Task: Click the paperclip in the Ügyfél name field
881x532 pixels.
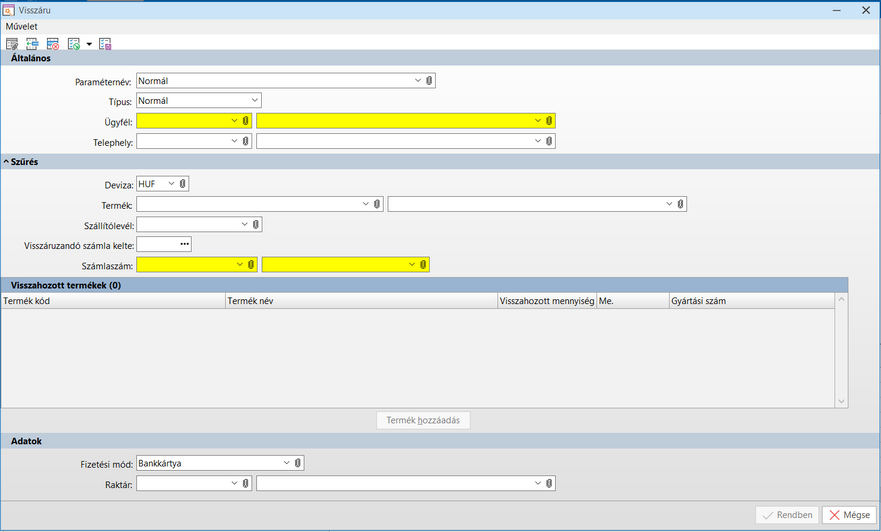Action: click(x=549, y=121)
